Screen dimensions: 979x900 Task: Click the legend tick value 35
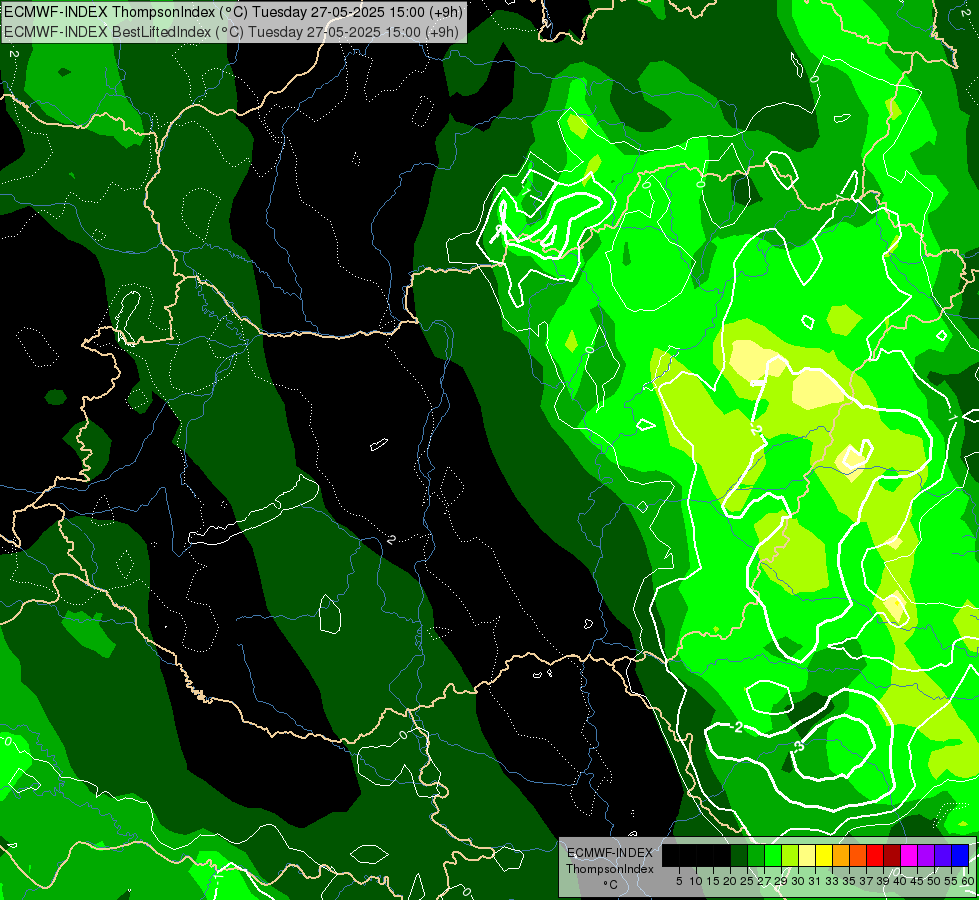(849, 881)
